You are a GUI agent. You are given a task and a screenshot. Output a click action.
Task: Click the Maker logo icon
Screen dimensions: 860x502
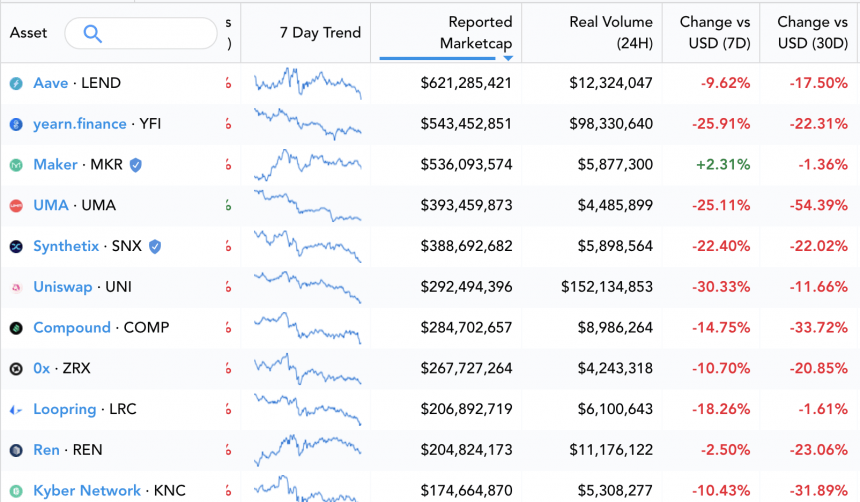point(16,165)
